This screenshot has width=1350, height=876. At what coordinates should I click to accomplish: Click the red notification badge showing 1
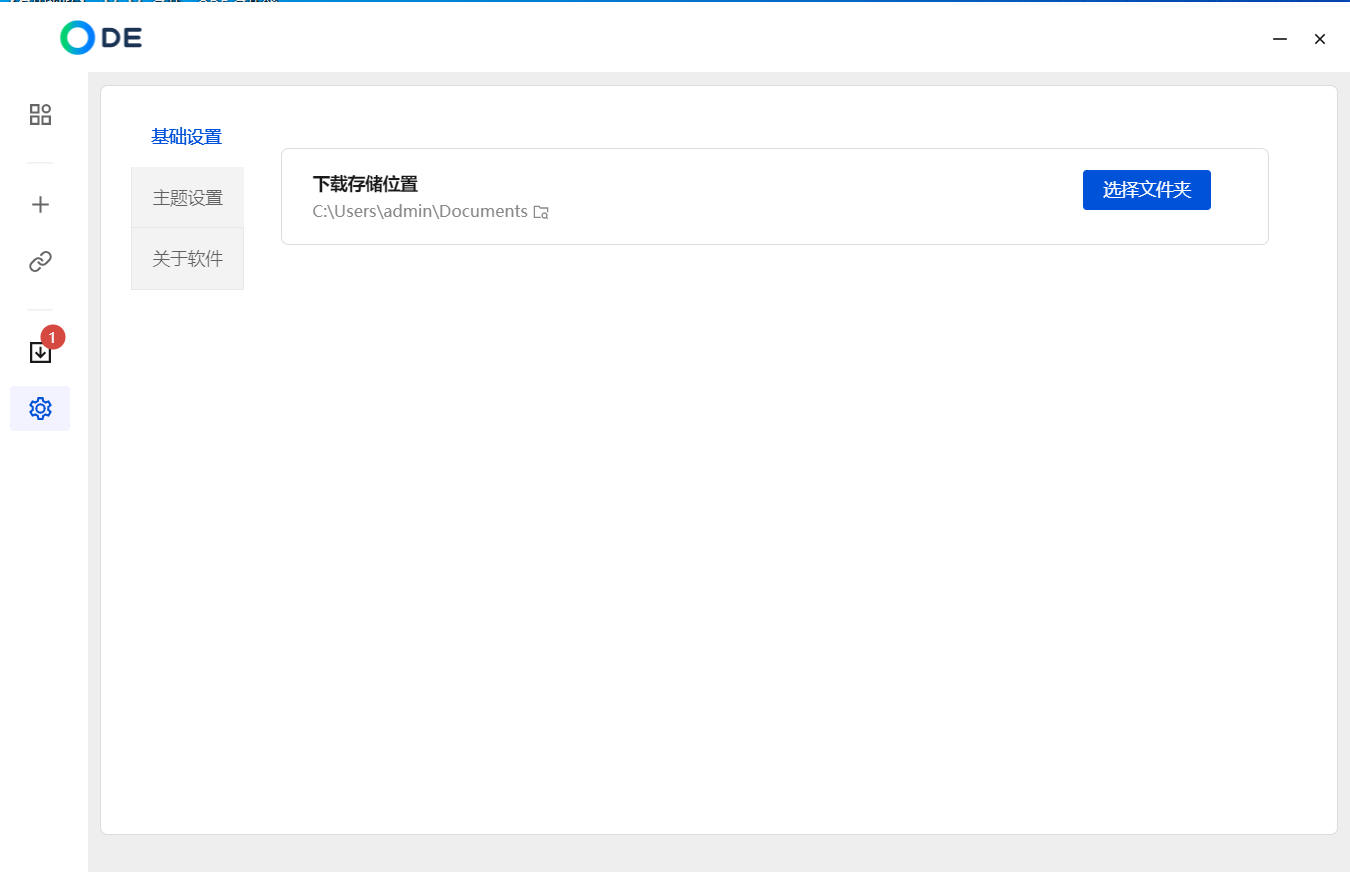[53, 338]
